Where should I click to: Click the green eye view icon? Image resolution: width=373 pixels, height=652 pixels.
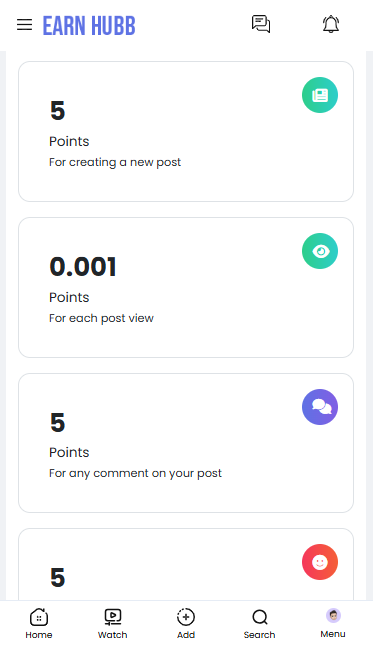pos(320,251)
